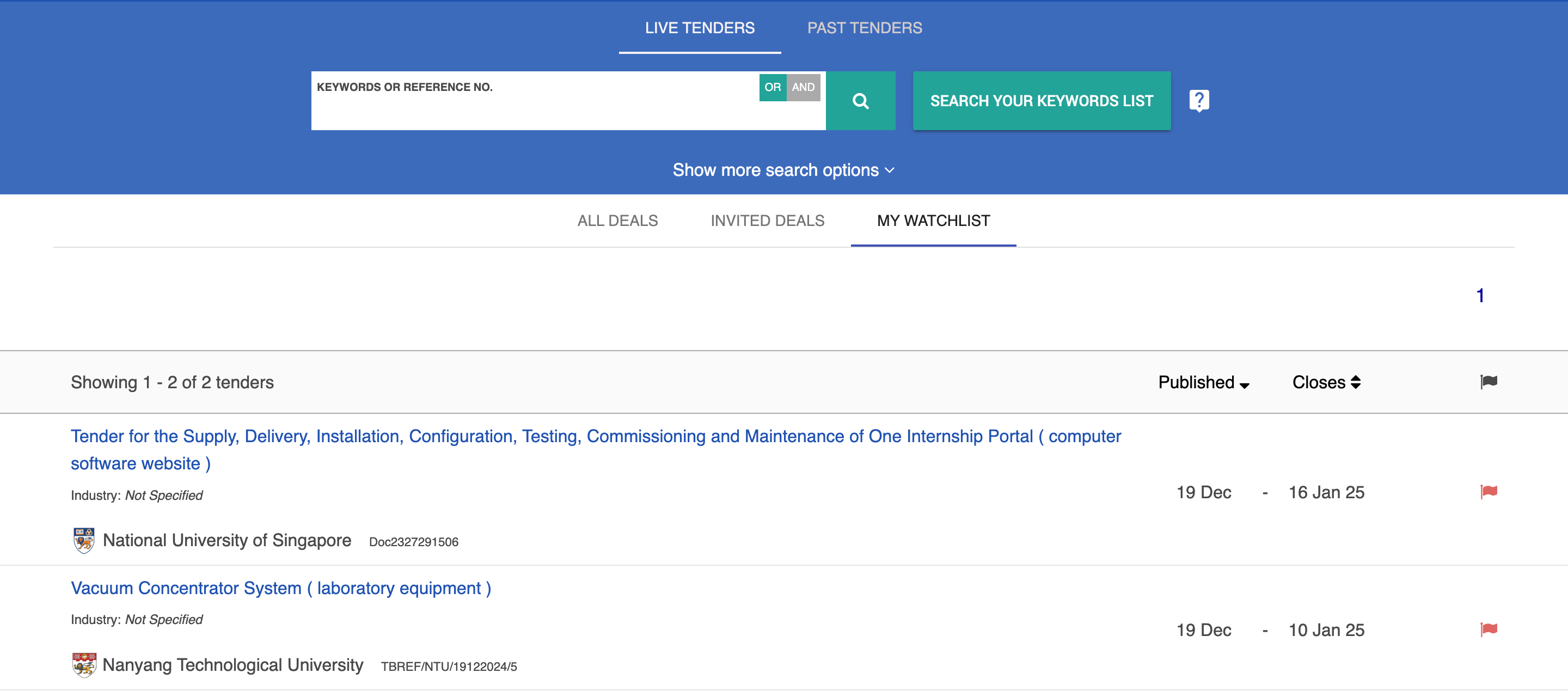The height and width of the screenshot is (691, 1568).
Task: Open Vacuum Concentrator System tender link
Action: [x=280, y=588]
